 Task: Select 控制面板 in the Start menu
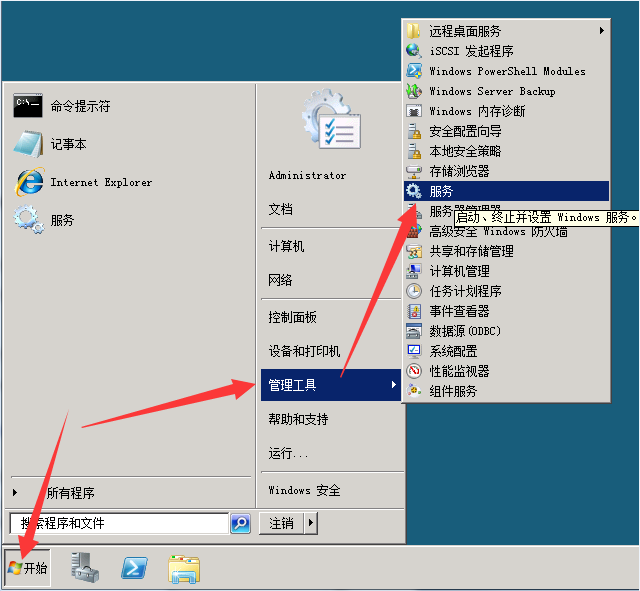pyautogui.click(x=293, y=317)
